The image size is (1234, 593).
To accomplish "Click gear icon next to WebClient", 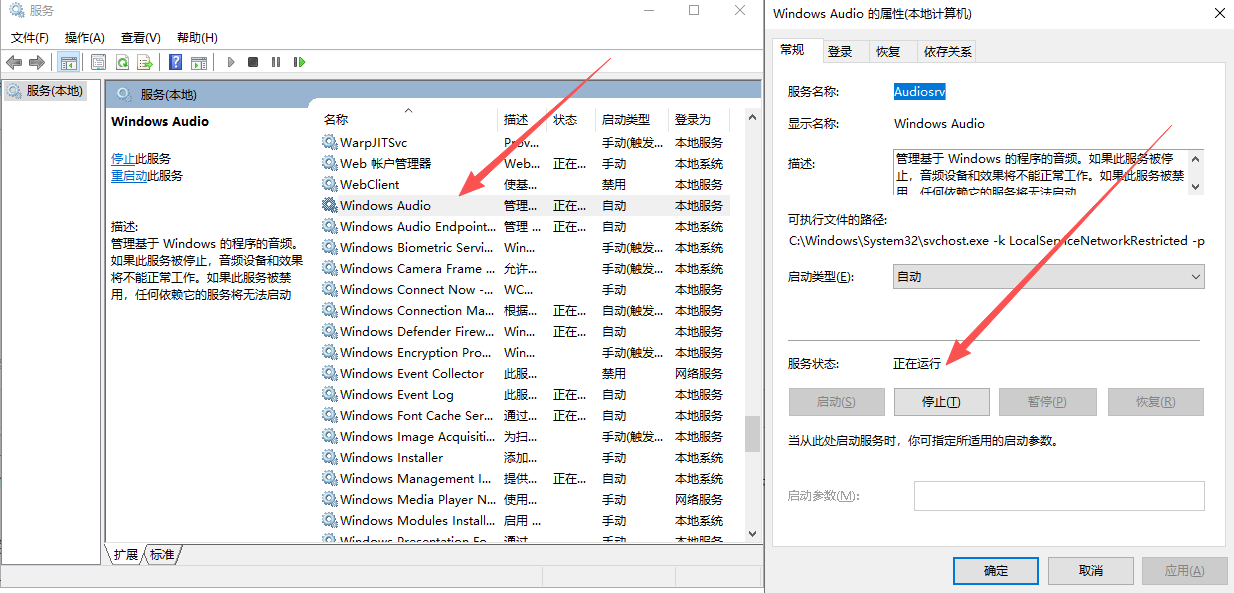I will pos(330,184).
